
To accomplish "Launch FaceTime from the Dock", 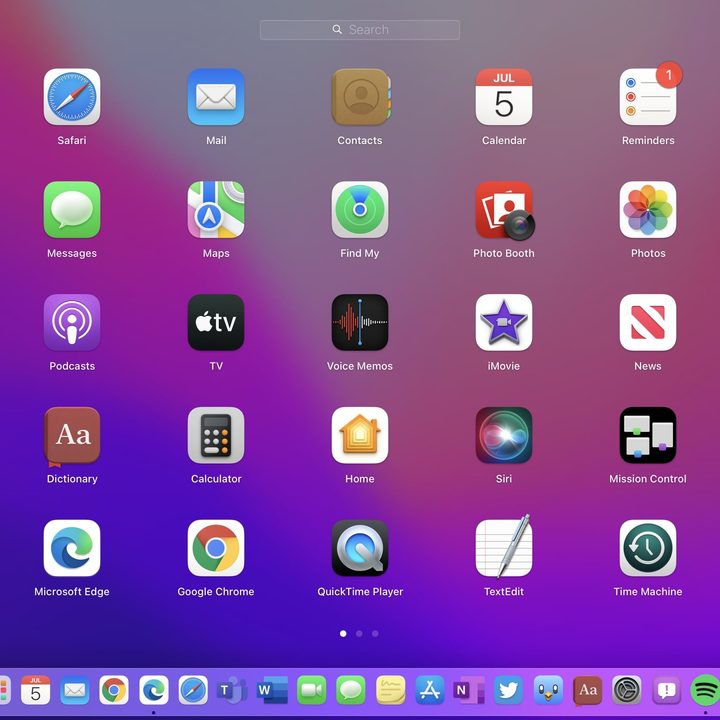I will coord(312,690).
